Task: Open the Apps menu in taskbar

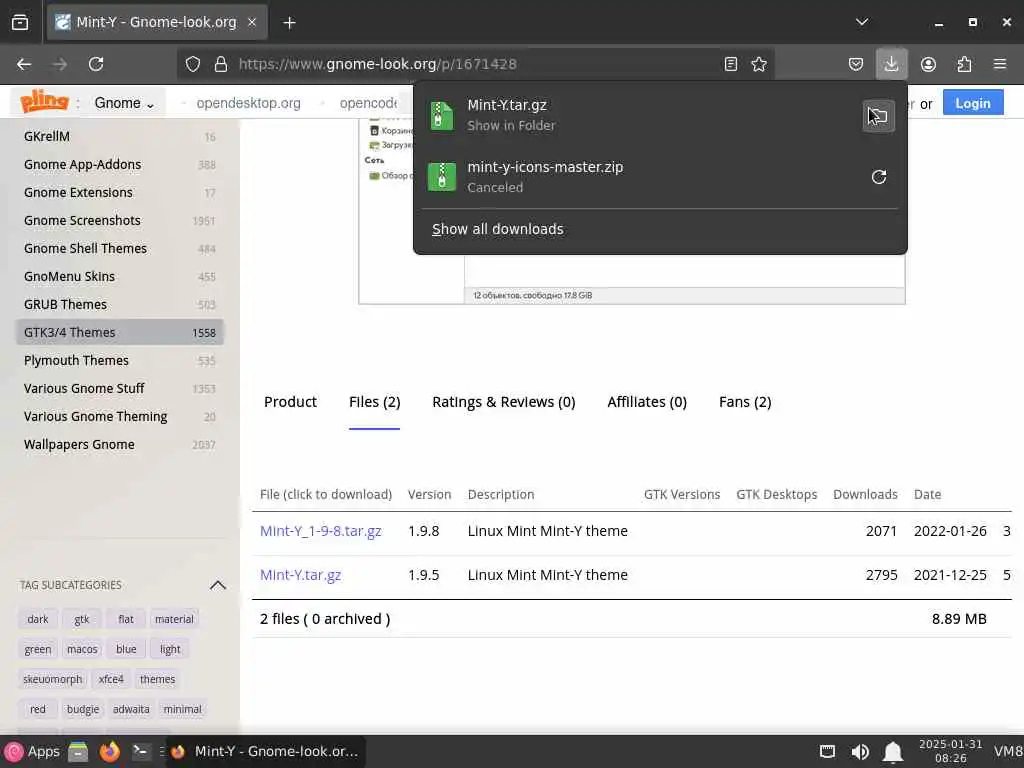Action: coord(33,752)
